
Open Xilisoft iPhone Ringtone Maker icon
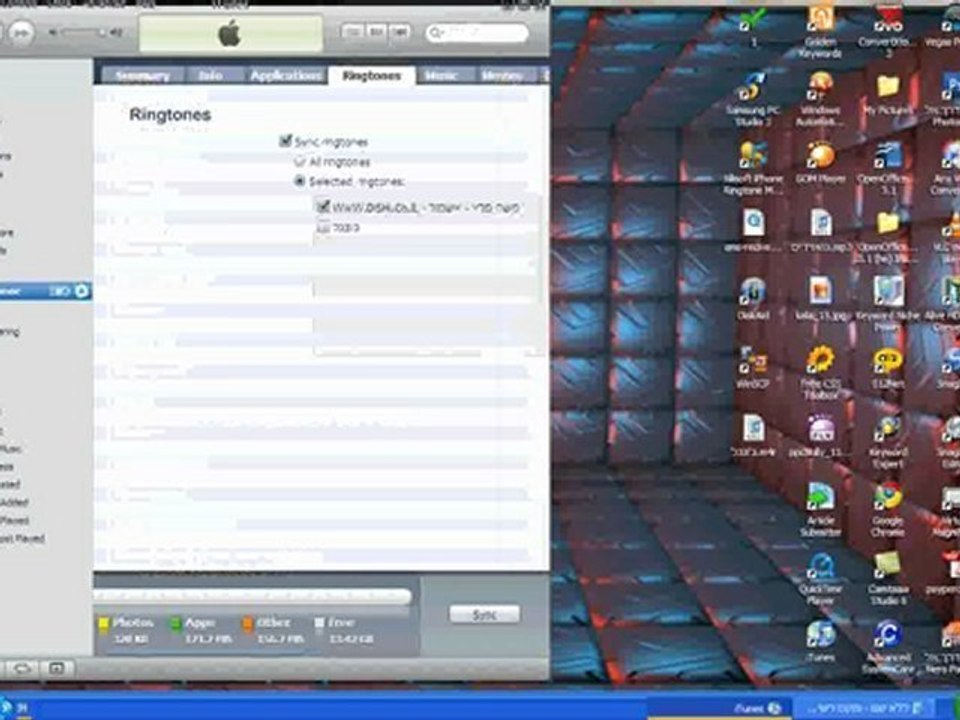point(752,168)
